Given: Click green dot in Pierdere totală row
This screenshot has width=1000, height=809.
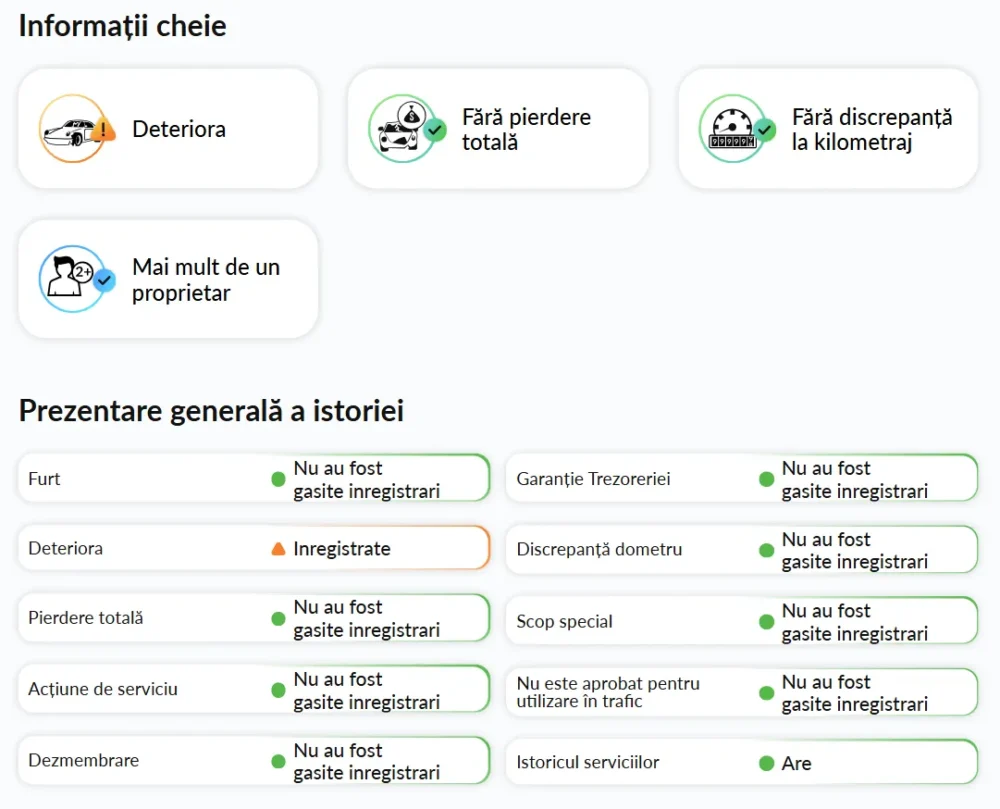Looking at the screenshot, I should pos(278,618).
